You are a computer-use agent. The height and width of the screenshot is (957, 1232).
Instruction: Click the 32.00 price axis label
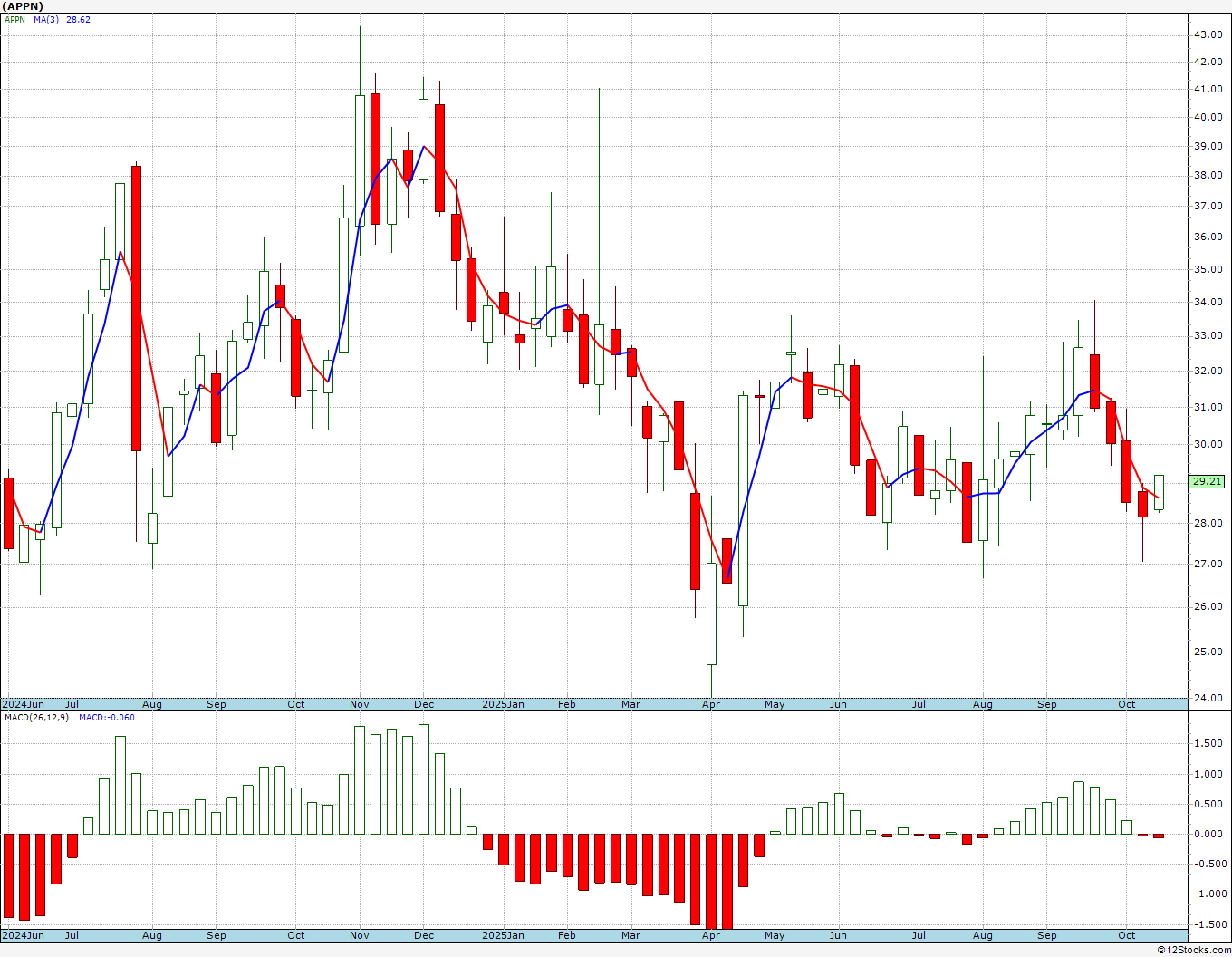(x=1208, y=371)
